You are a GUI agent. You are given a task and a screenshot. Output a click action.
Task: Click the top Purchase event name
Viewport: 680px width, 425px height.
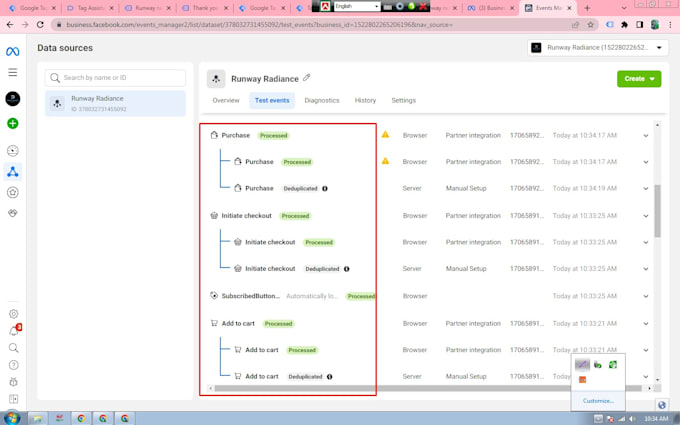(x=235, y=135)
